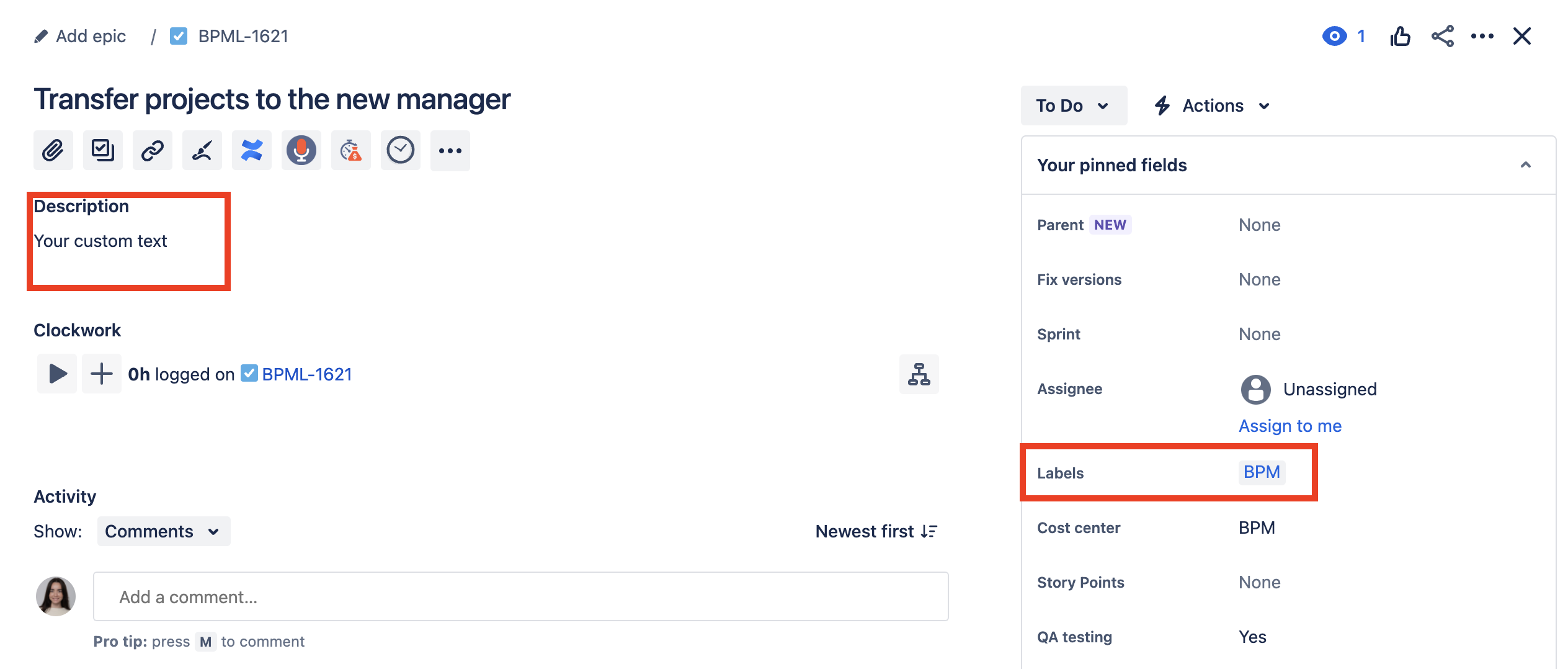Click the microphone voice recording icon
This screenshot has width=1568, height=669.
click(301, 150)
